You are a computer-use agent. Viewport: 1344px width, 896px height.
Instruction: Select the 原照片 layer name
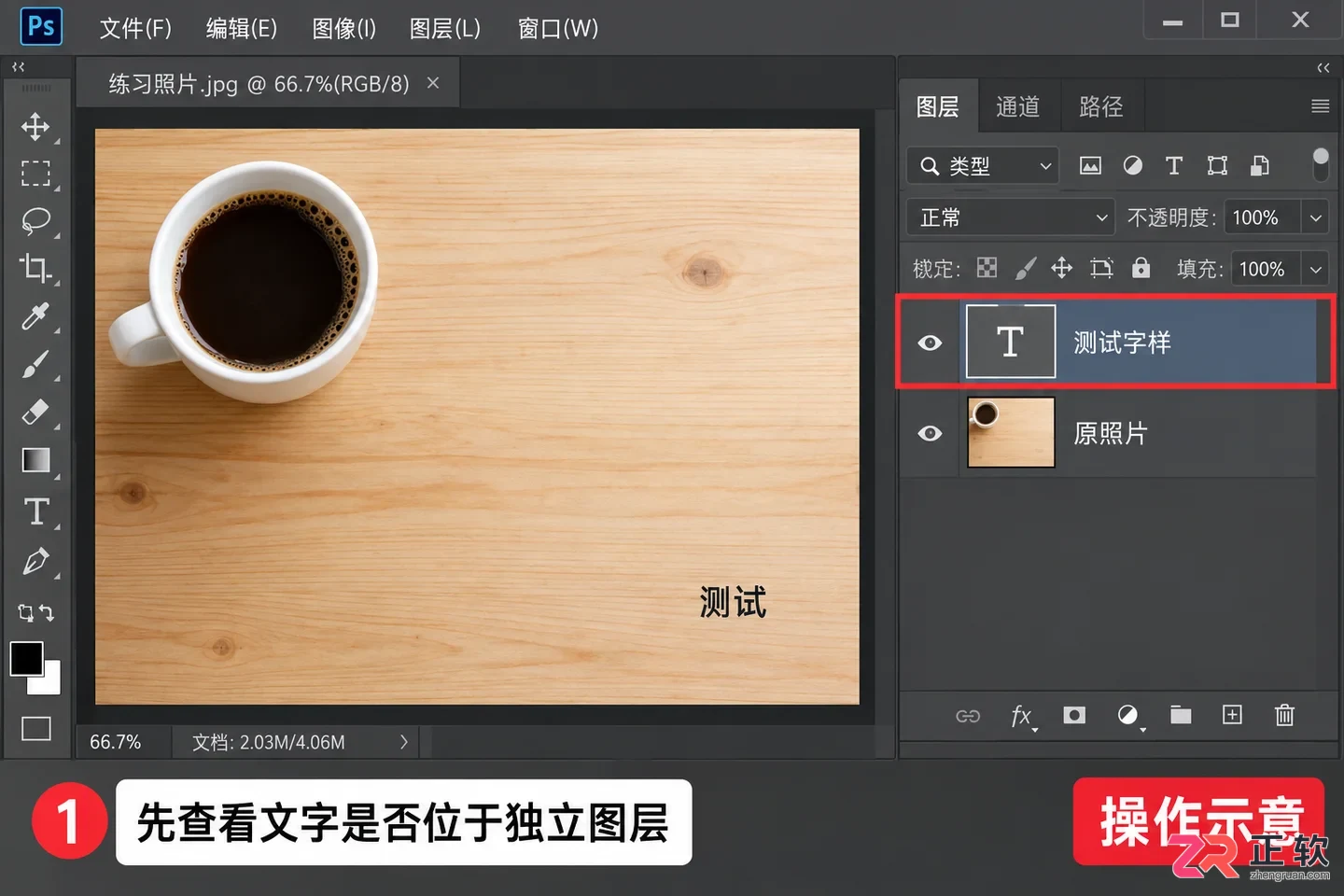click(1111, 433)
